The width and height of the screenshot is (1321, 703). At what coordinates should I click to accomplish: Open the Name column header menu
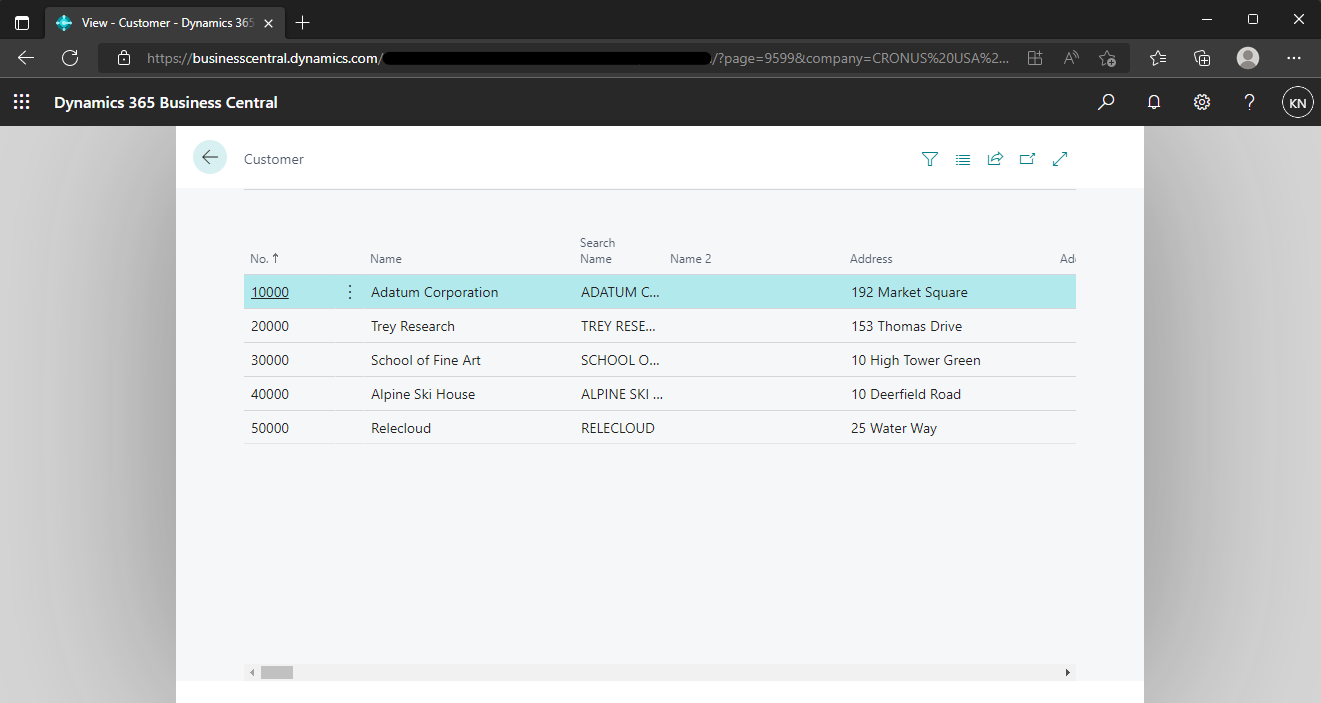pos(386,258)
